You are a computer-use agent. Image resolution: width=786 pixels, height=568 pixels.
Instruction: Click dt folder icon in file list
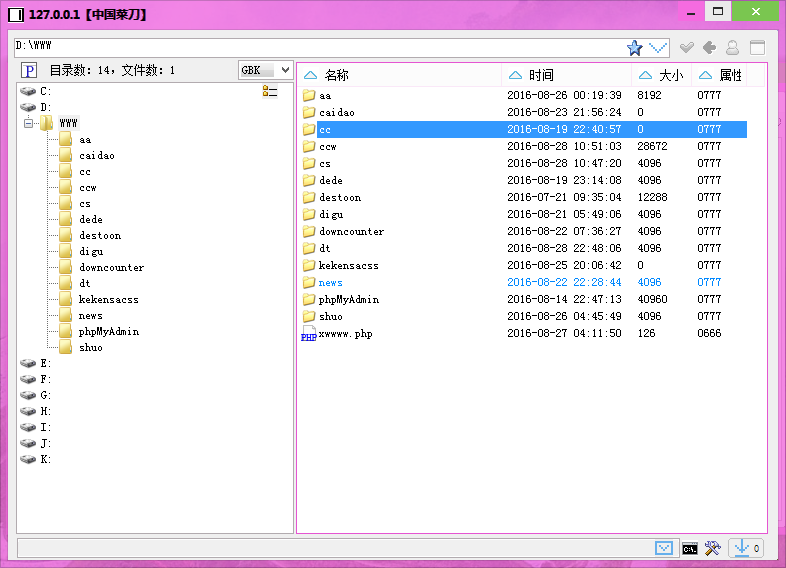[x=309, y=248]
